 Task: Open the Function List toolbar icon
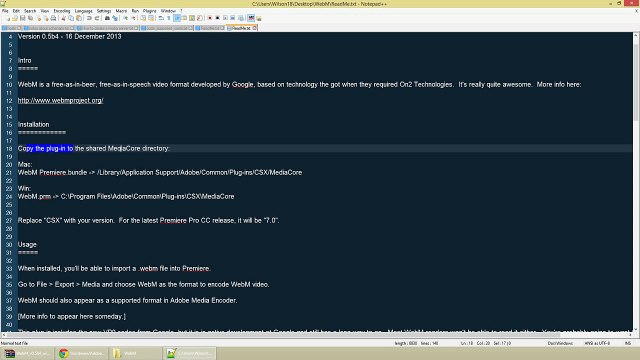(200, 18)
